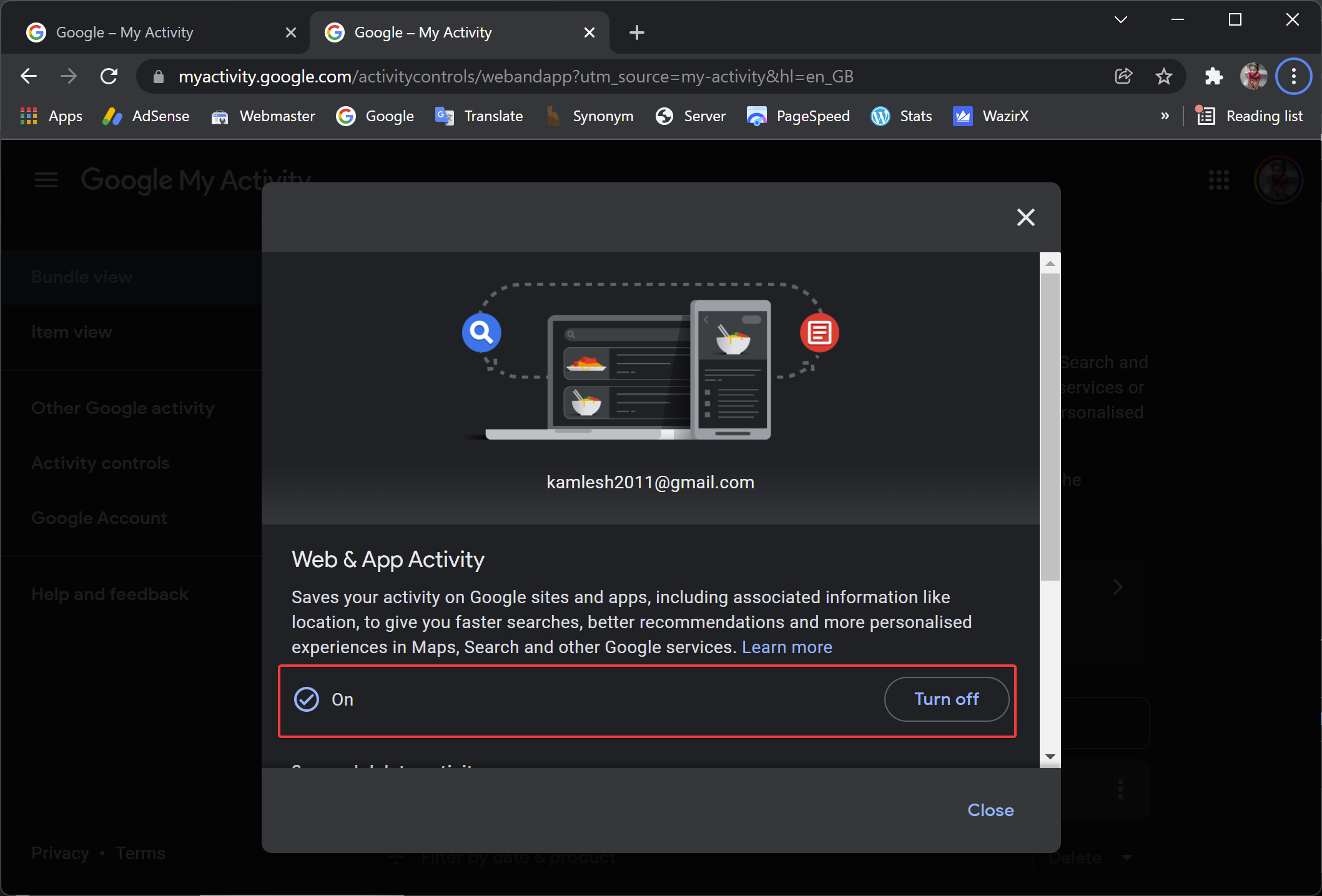Click the activity illustration image
1322x896 pixels.
pos(650,362)
